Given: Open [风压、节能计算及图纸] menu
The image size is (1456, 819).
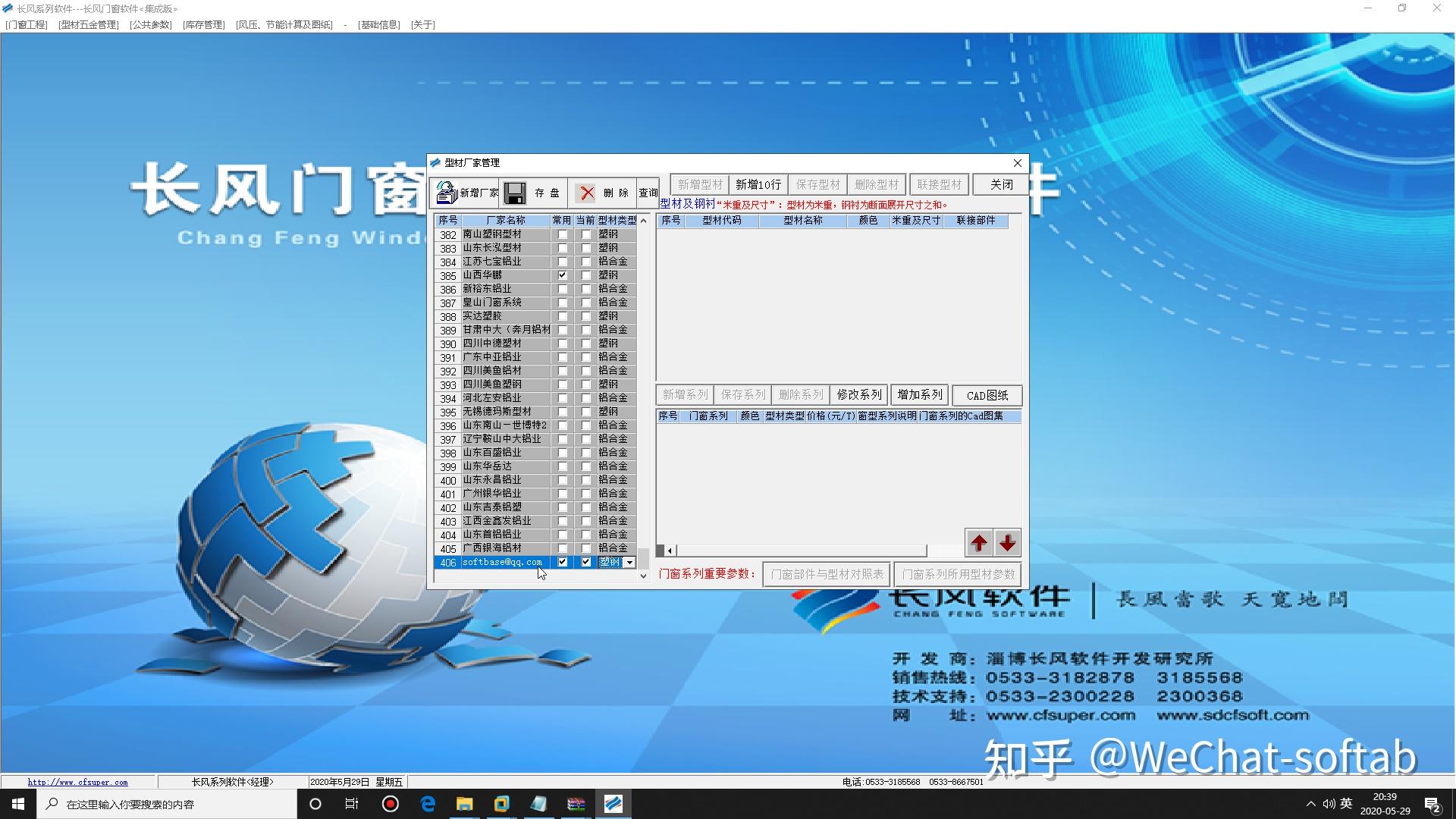Looking at the screenshot, I should pyautogui.click(x=284, y=24).
